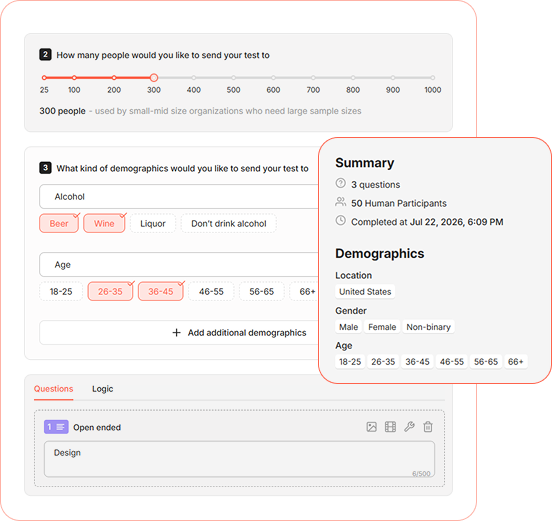
Task: Select the Don't drink alcohol option
Action: click(x=229, y=224)
